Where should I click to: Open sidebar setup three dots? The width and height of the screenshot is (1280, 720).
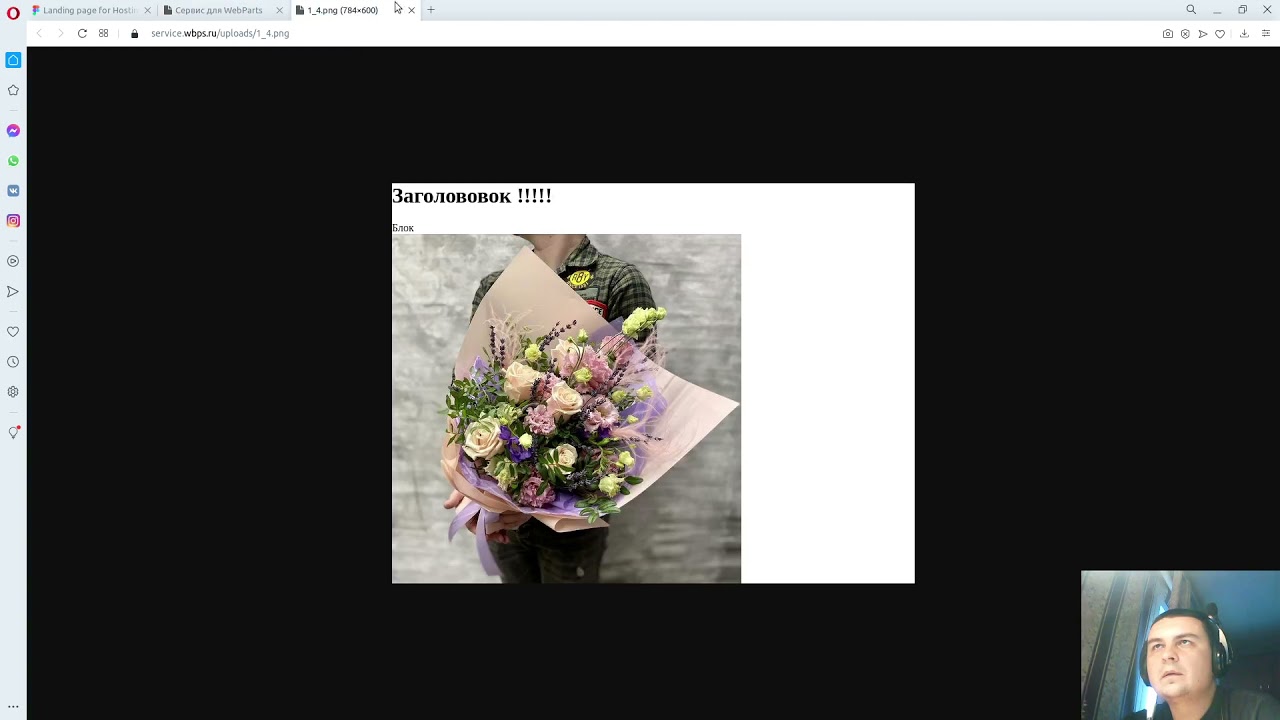(13, 706)
